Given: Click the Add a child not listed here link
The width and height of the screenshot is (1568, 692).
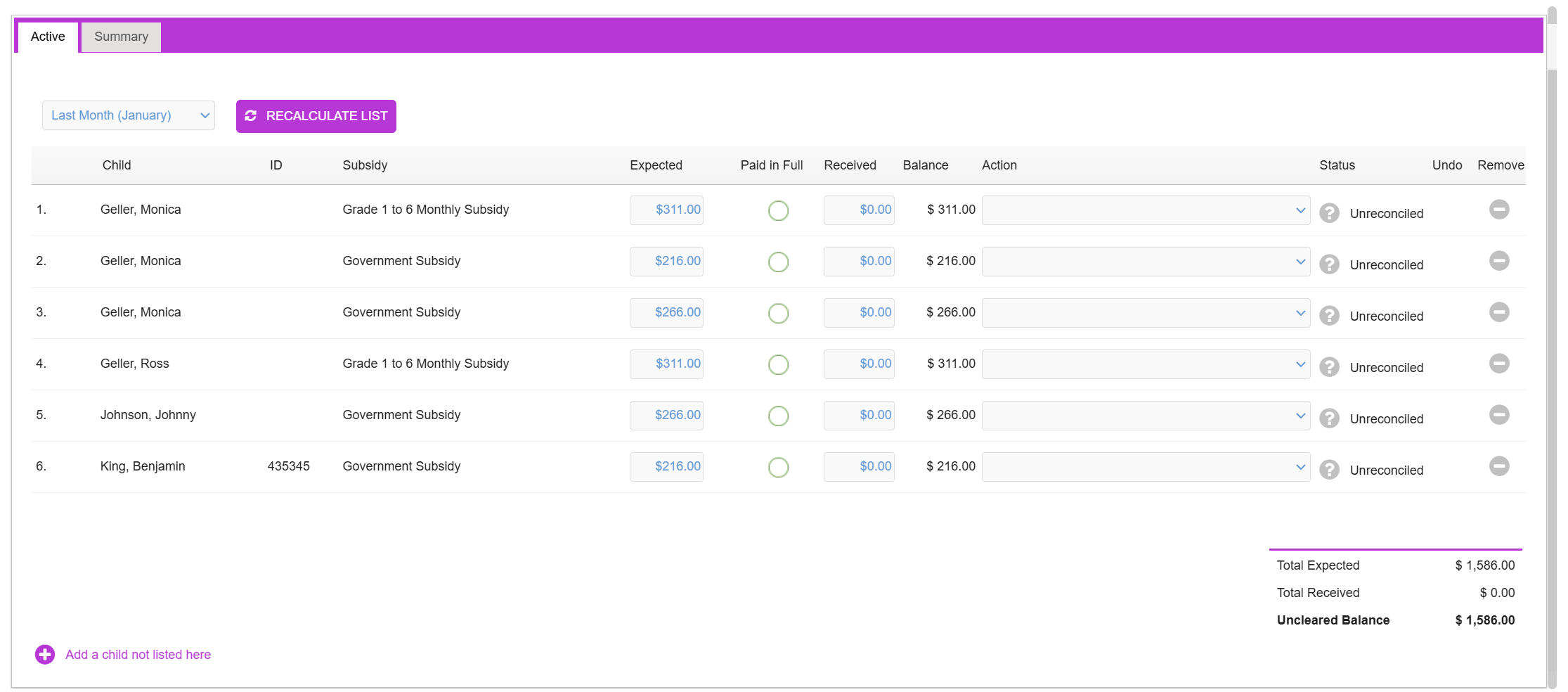Looking at the screenshot, I should click(x=138, y=655).
